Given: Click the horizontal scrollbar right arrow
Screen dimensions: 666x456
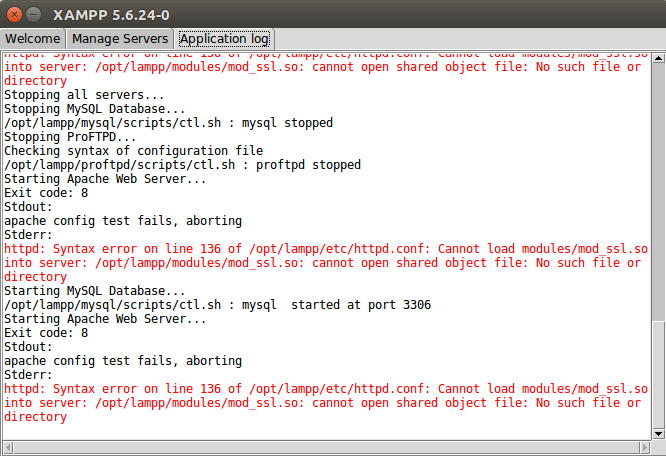Looking at the screenshot, I should point(645,448).
